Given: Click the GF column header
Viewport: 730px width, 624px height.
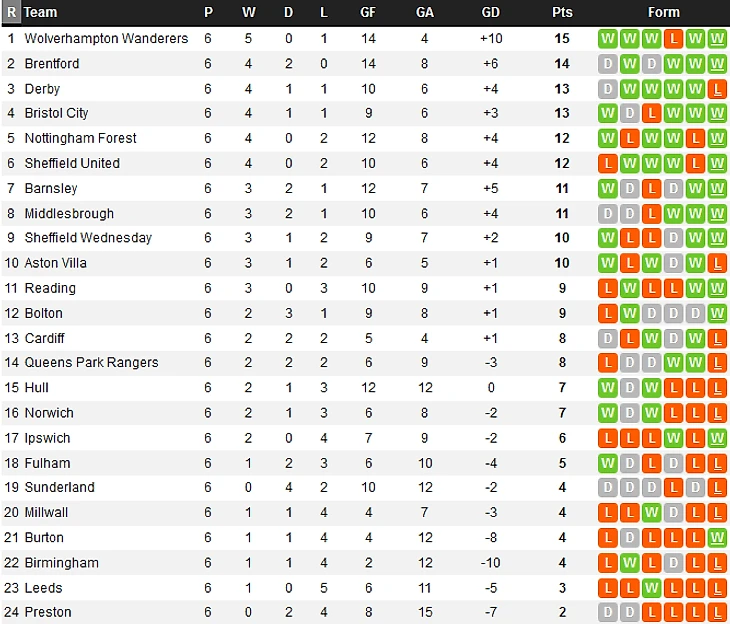Looking at the screenshot, I should [x=368, y=12].
